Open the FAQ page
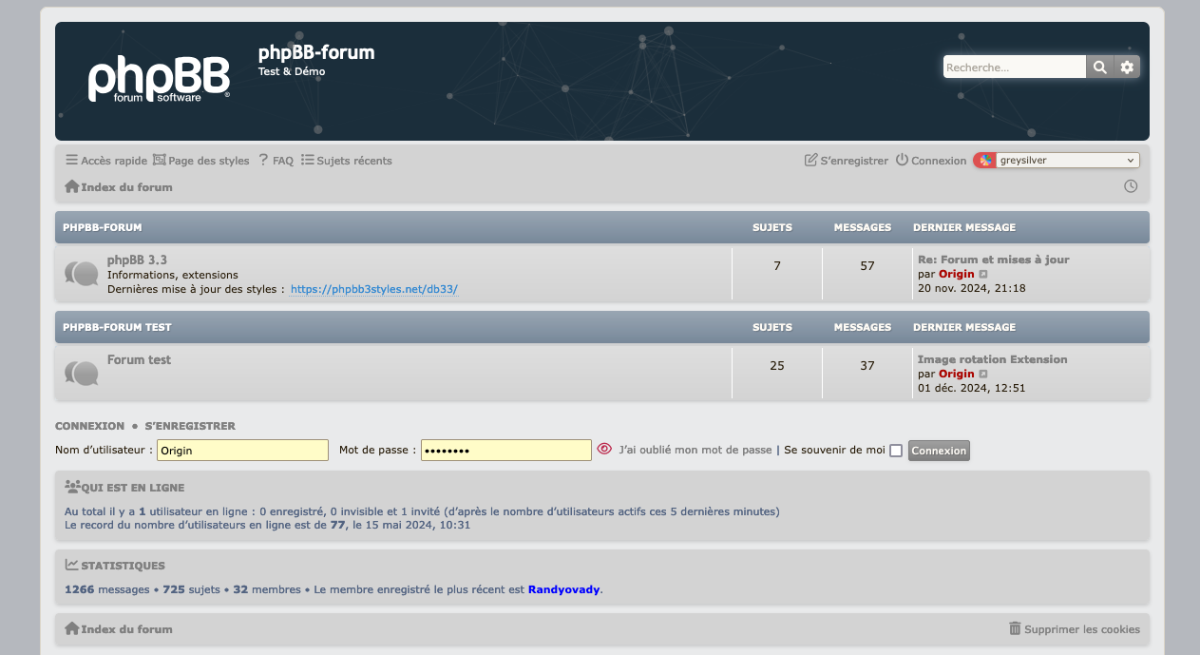This screenshot has width=1200, height=655. click(x=276, y=160)
